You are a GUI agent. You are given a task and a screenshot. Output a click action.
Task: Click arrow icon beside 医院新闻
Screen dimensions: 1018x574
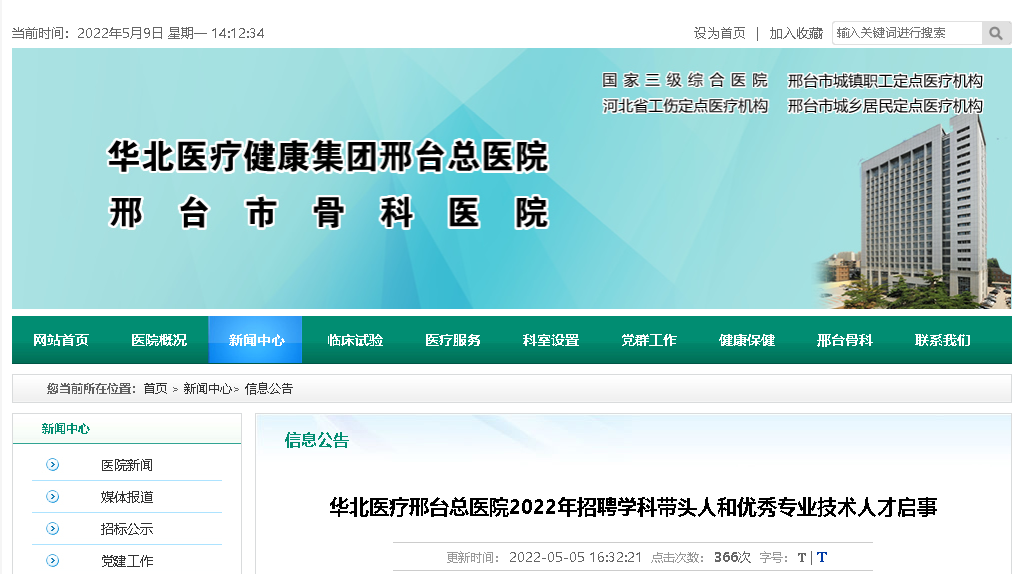point(53,465)
